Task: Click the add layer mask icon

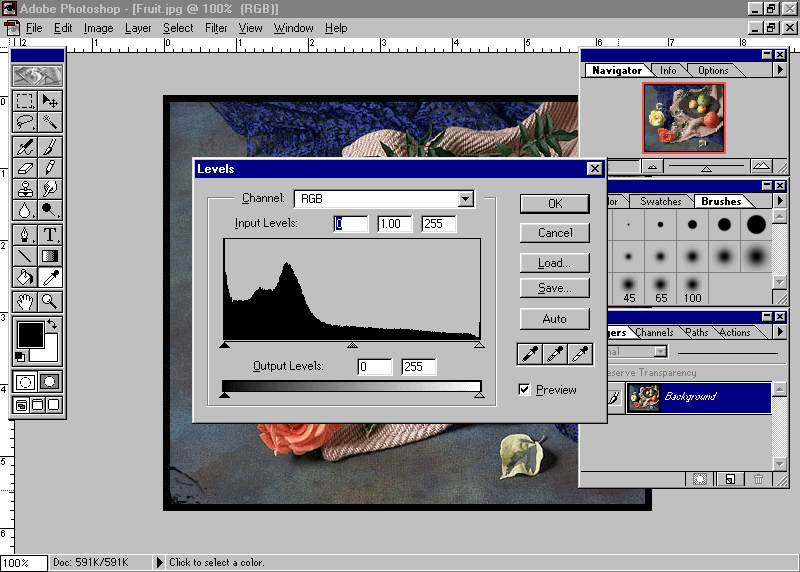Action: tap(699, 479)
